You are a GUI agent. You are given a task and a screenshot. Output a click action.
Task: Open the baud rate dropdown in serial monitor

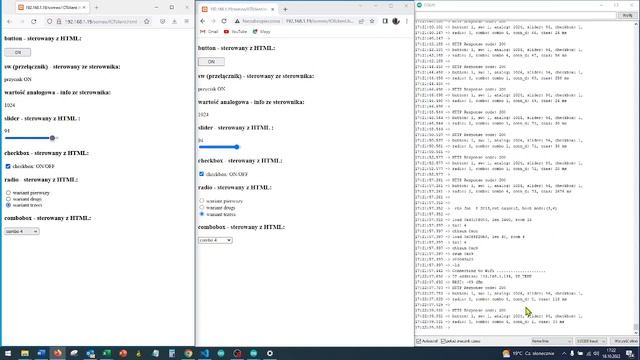[x=591, y=341]
